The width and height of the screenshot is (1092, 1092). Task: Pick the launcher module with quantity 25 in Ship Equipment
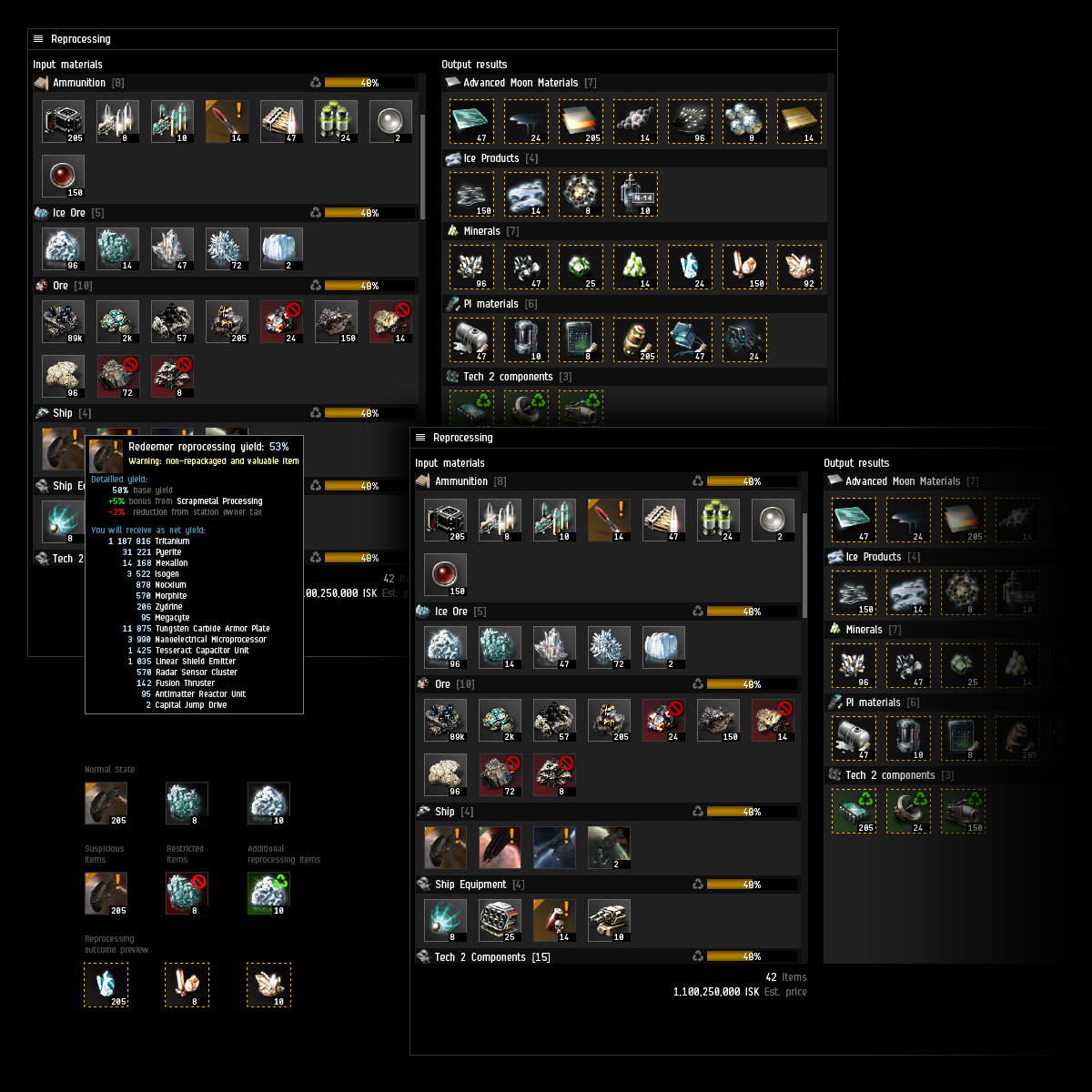coord(500,920)
